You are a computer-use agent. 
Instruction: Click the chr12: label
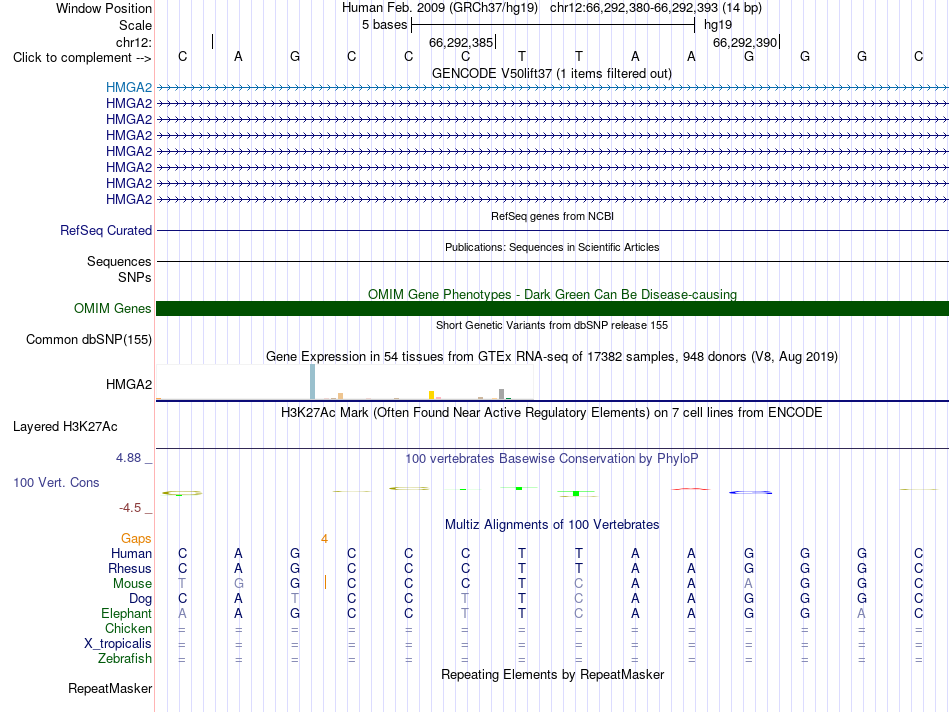(x=133, y=42)
